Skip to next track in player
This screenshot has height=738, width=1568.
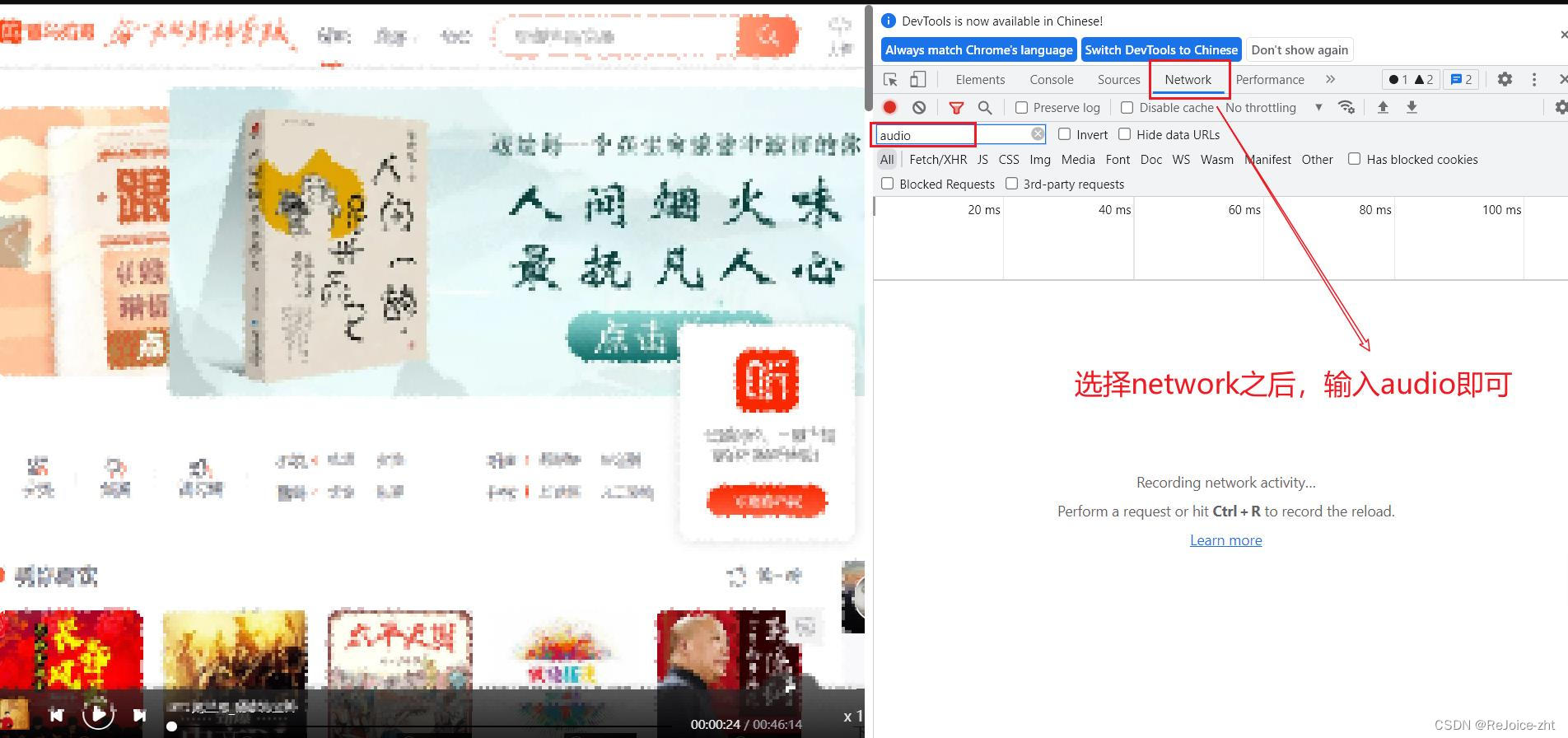click(139, 715)
